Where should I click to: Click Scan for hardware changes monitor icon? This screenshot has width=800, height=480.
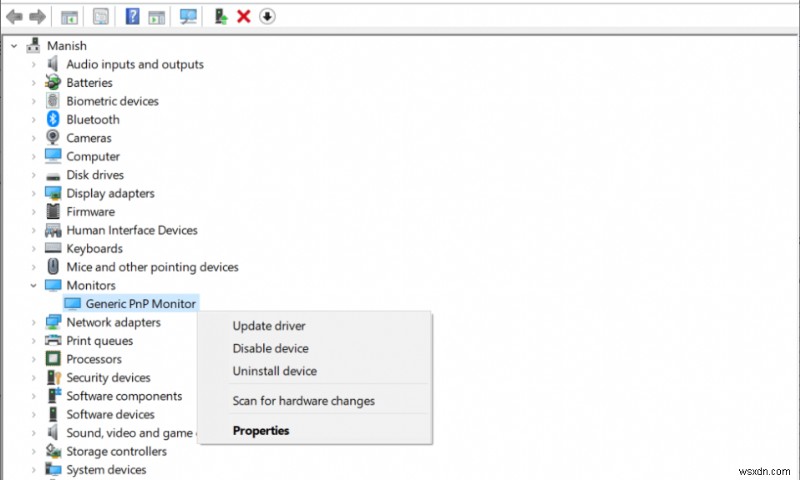[x=188, y=16]
